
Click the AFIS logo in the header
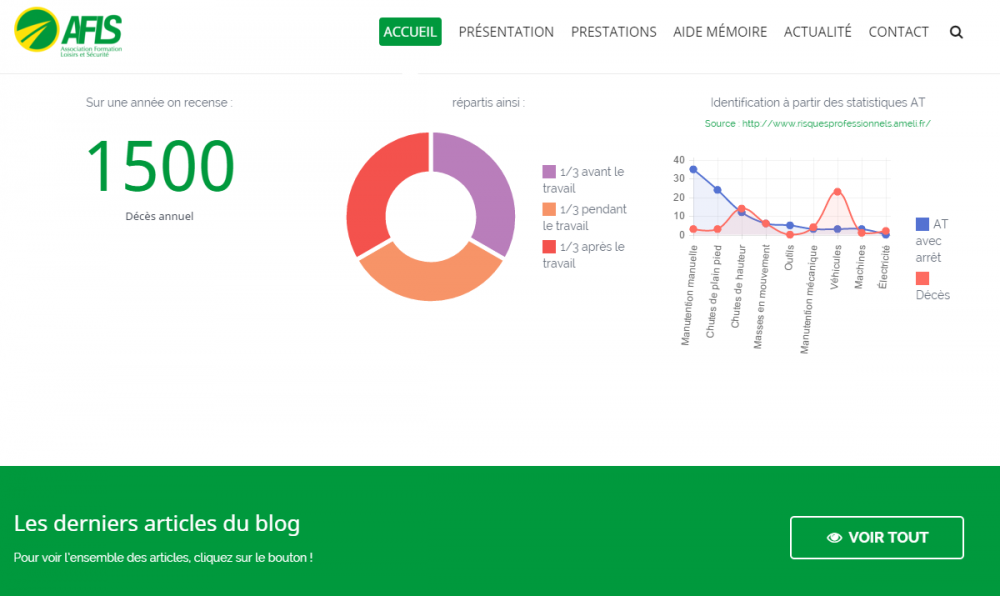click(x=68, y=32)
